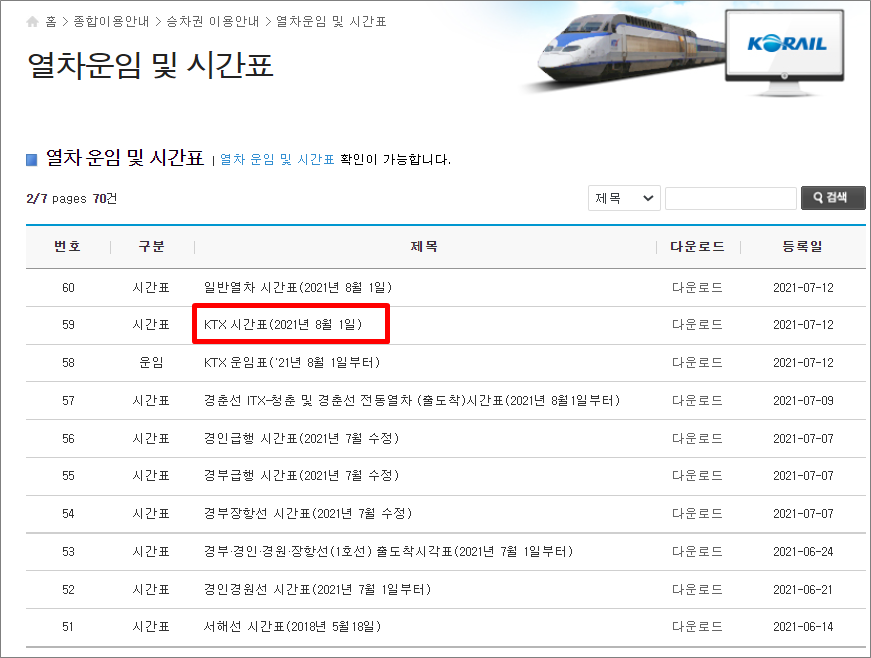Download file for row number 55

point(698,476)
